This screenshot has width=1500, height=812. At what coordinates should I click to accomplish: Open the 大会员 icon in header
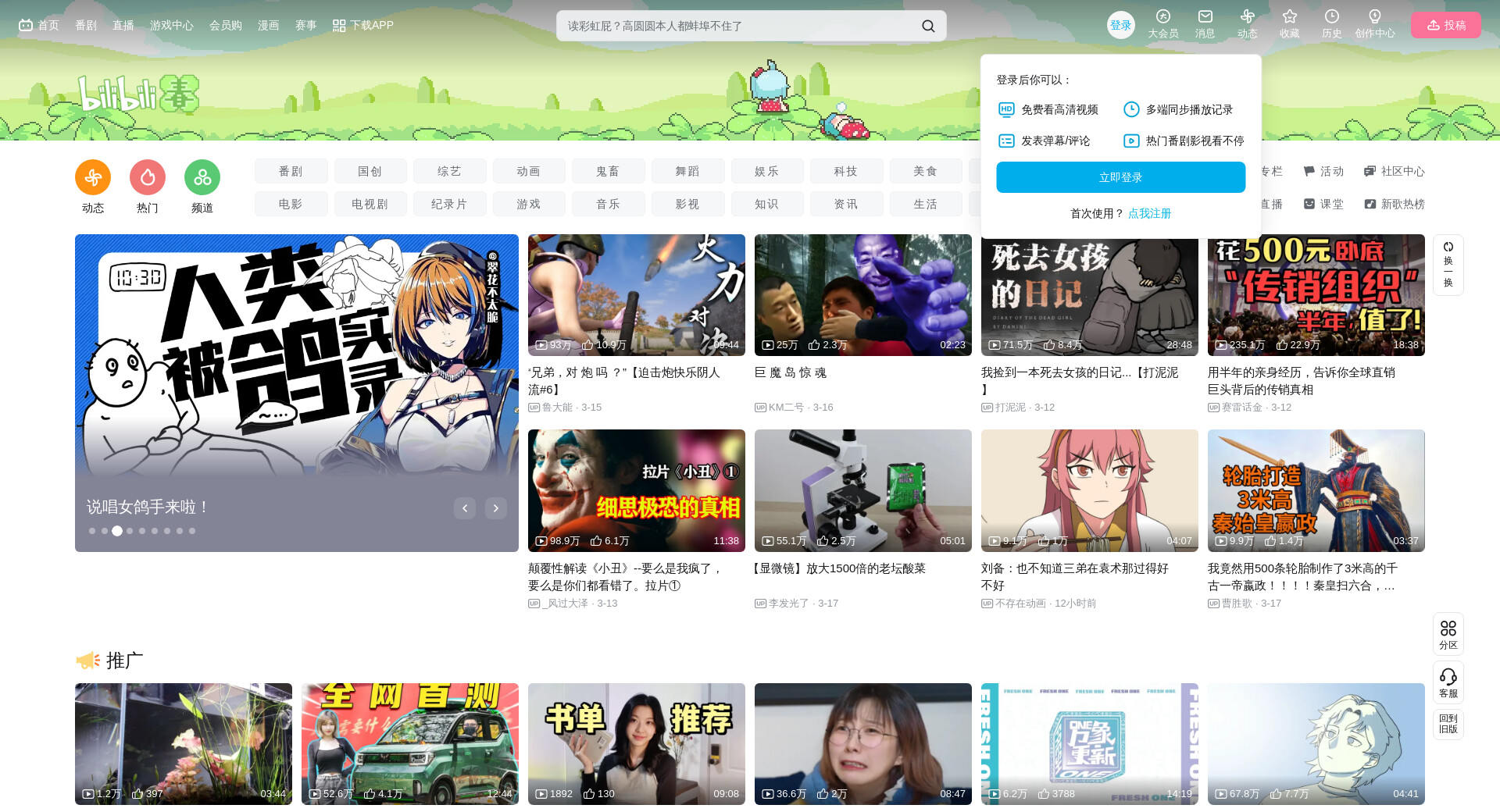point(1163,16)
